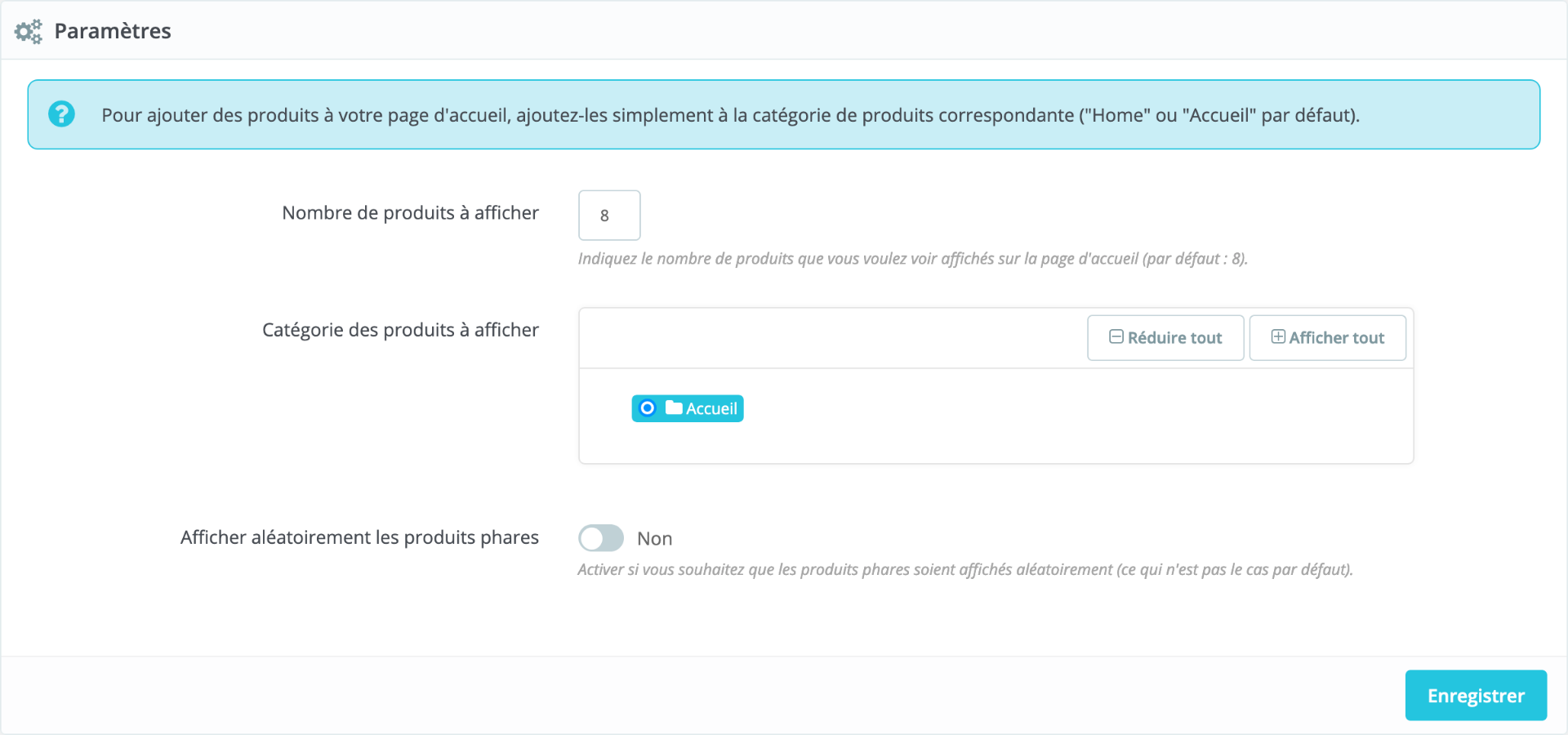Click the 'Non' toggle status text
This screenshot has height=735, width=1568.
coord(655,539)
